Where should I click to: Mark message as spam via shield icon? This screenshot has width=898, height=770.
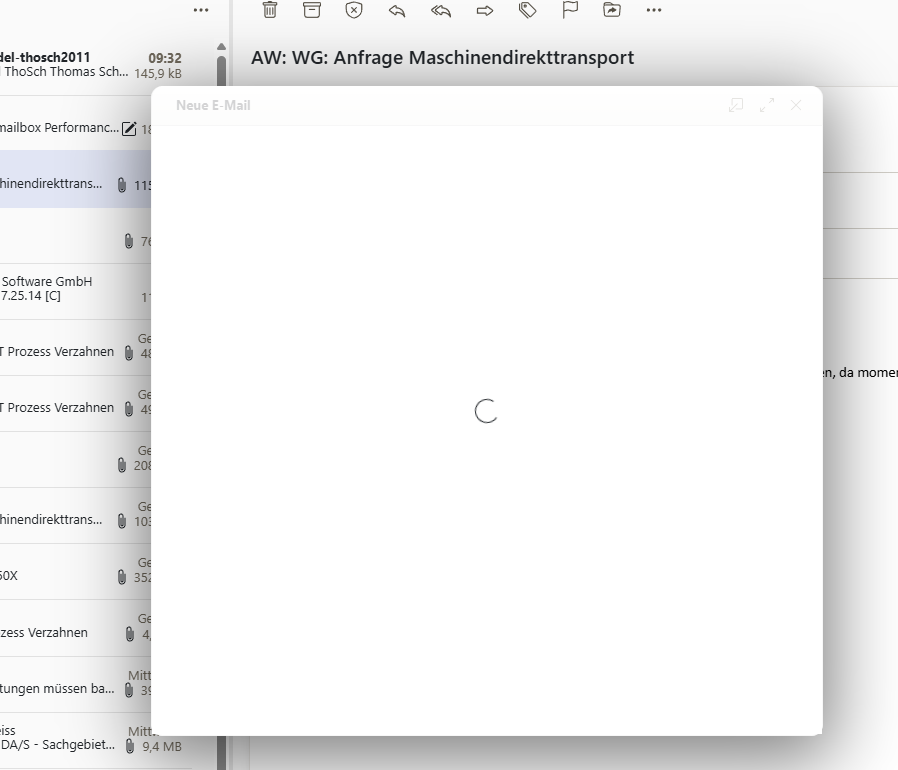(354, 10)
